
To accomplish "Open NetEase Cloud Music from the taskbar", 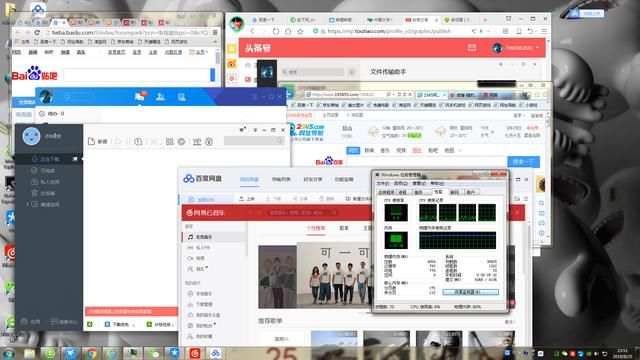I will (x=195, y=353).
